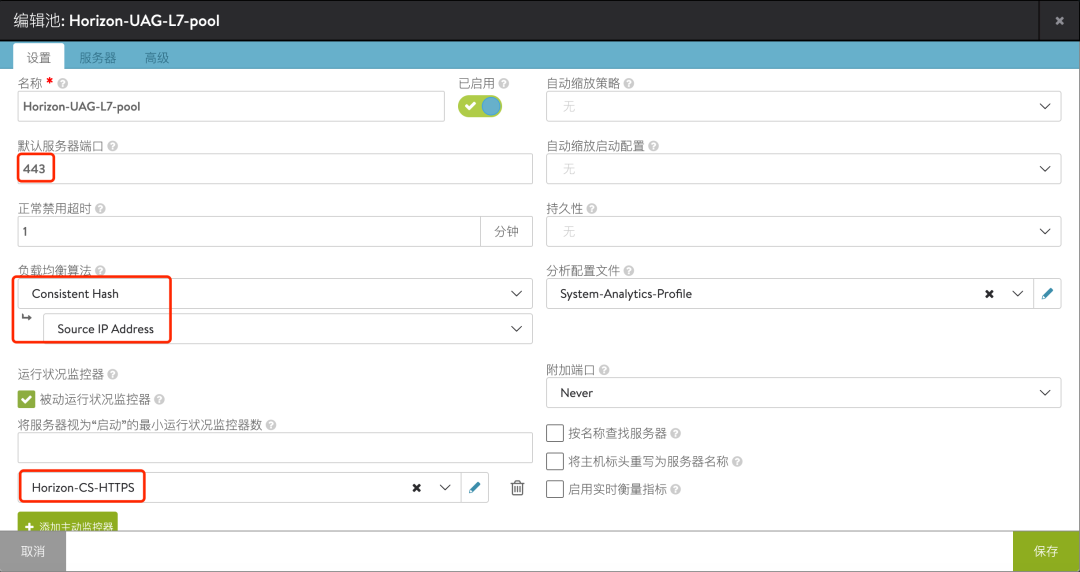Open help icon next to 分析配置文件

point(629,271)
